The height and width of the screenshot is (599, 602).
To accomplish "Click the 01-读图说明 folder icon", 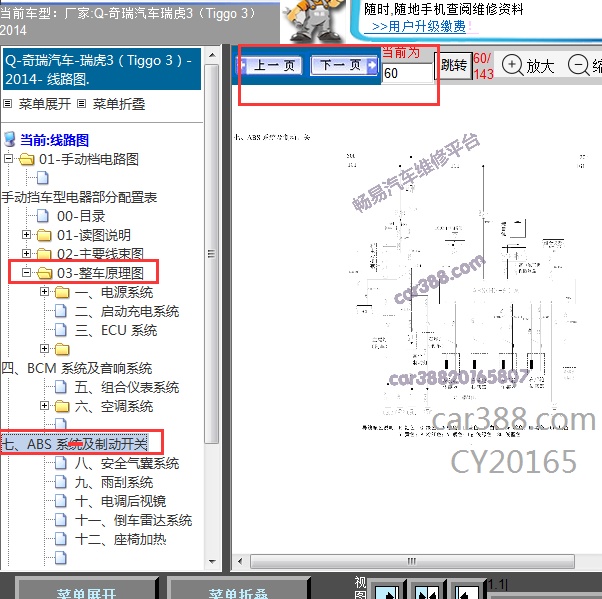I will click(x=45, y=235).
